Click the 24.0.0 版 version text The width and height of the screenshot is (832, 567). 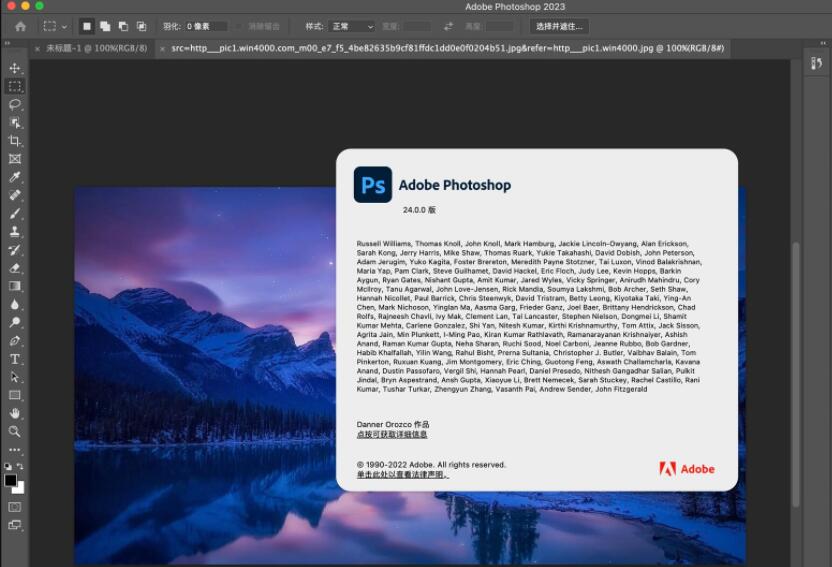click(x=419, y=210)
